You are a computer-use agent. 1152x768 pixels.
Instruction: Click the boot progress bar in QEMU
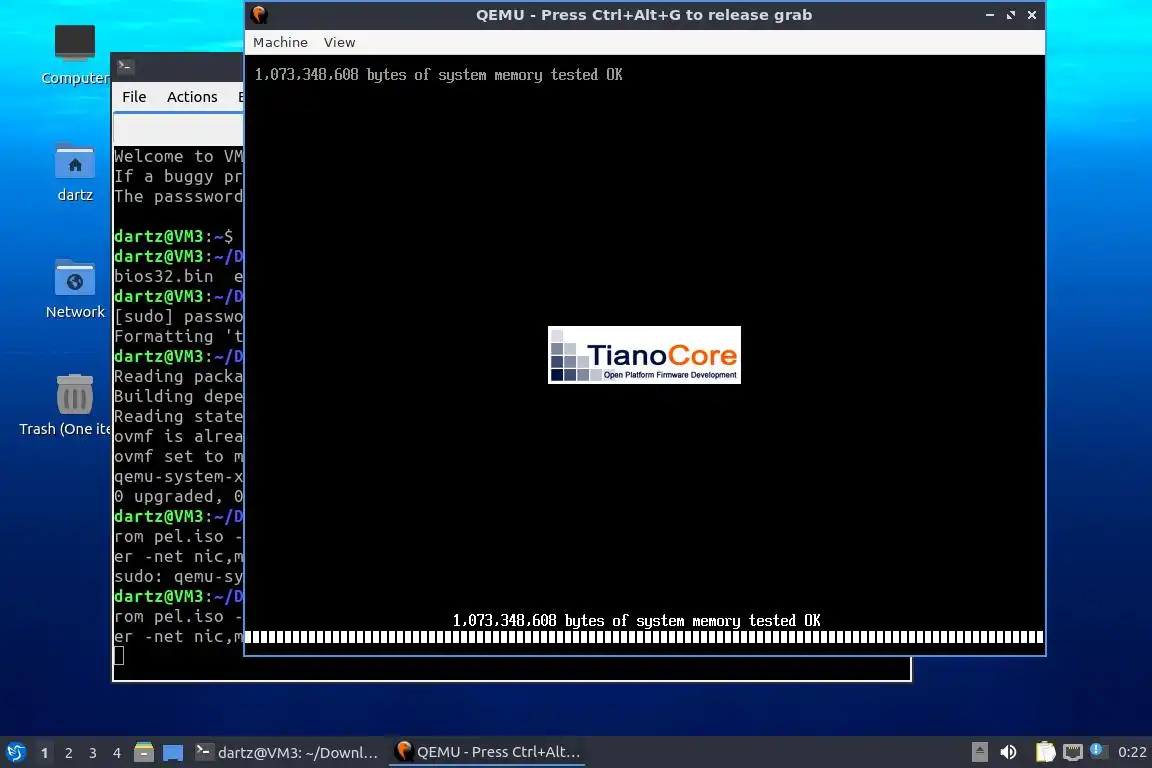coord(644,637)
